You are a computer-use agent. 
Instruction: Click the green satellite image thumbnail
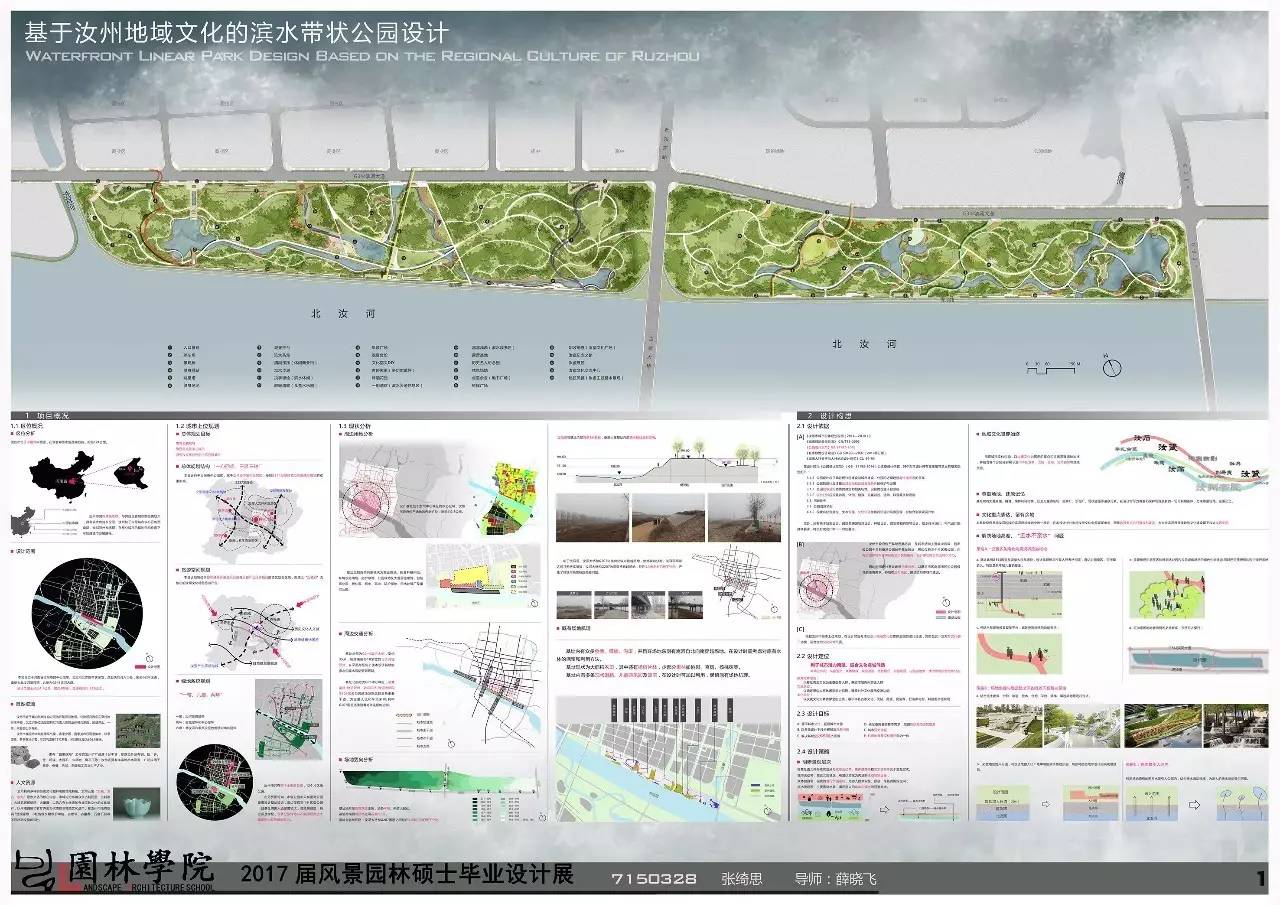(139, 730)
